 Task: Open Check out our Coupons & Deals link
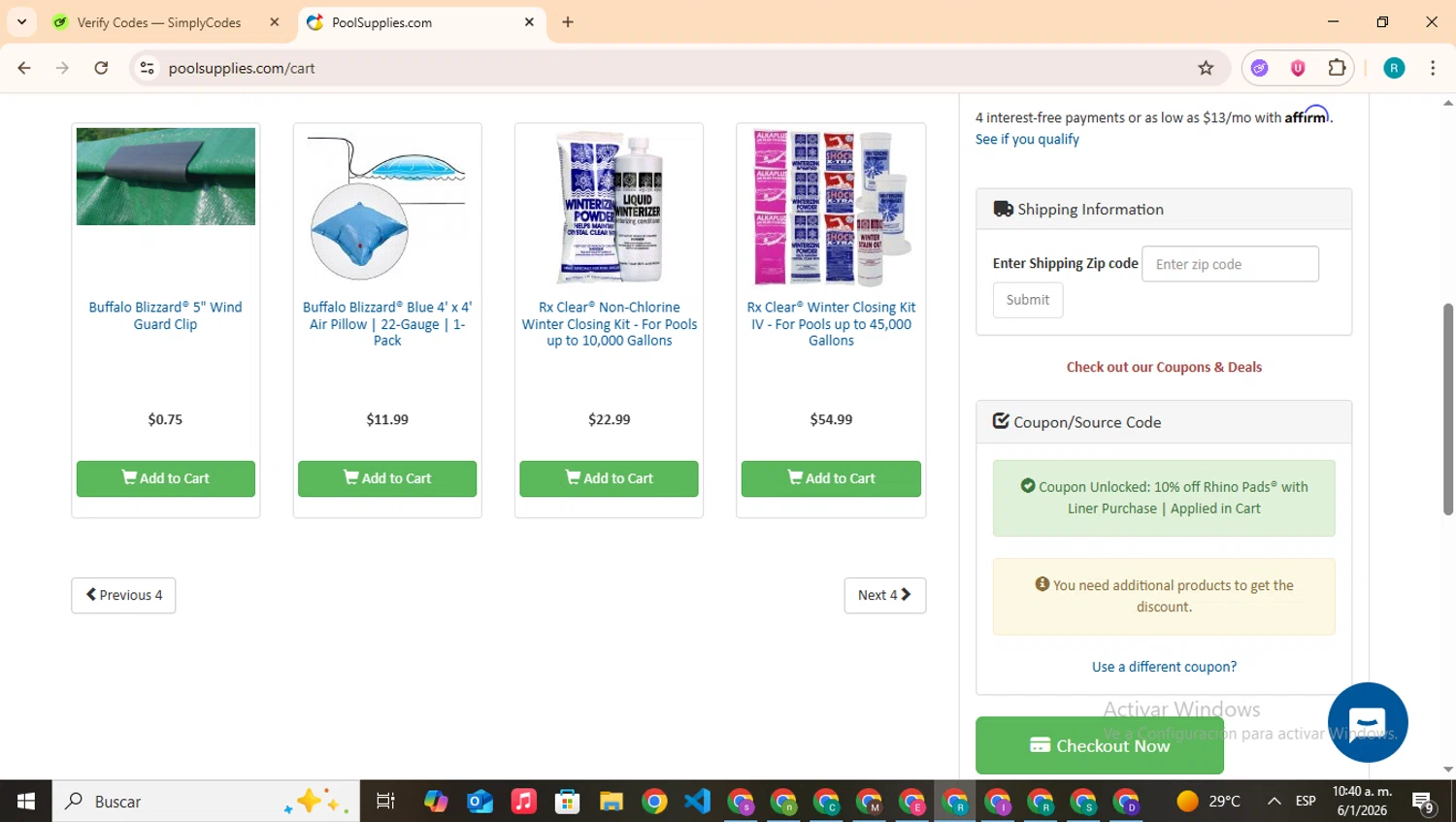pos(1164,367)
